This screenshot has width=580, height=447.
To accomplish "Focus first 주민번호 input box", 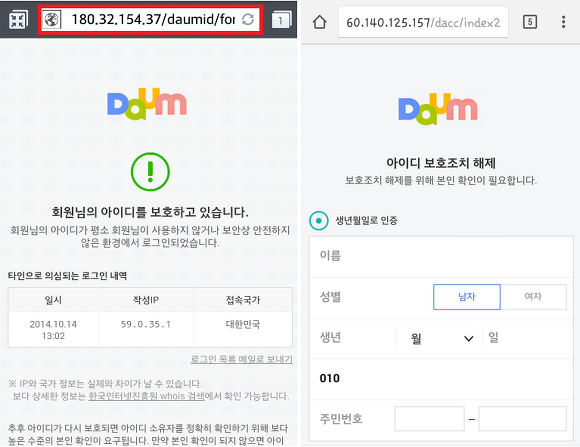I will [x=429, y=419].
